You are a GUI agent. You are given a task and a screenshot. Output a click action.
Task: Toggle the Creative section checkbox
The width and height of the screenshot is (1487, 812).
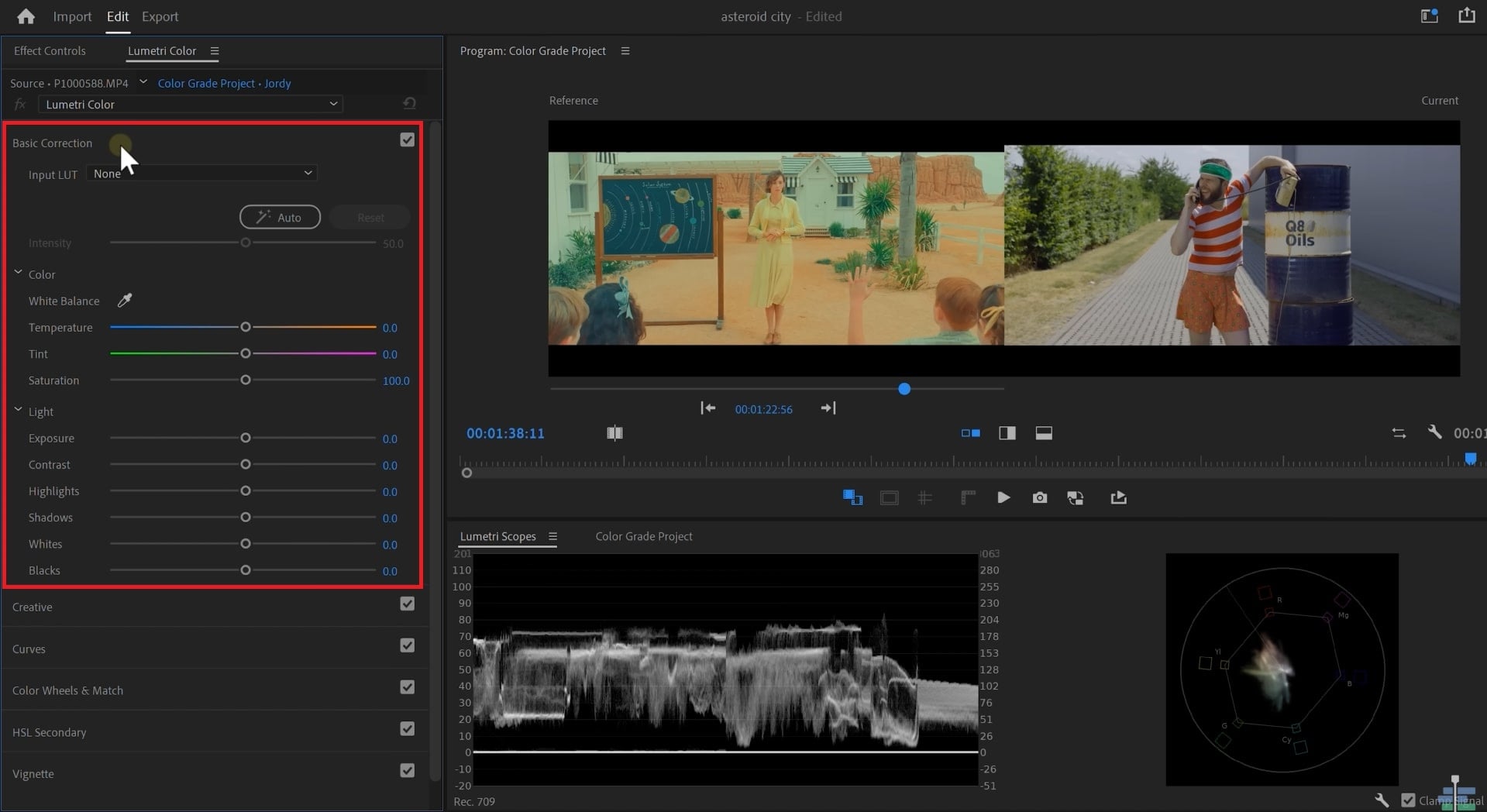[407, 604]
